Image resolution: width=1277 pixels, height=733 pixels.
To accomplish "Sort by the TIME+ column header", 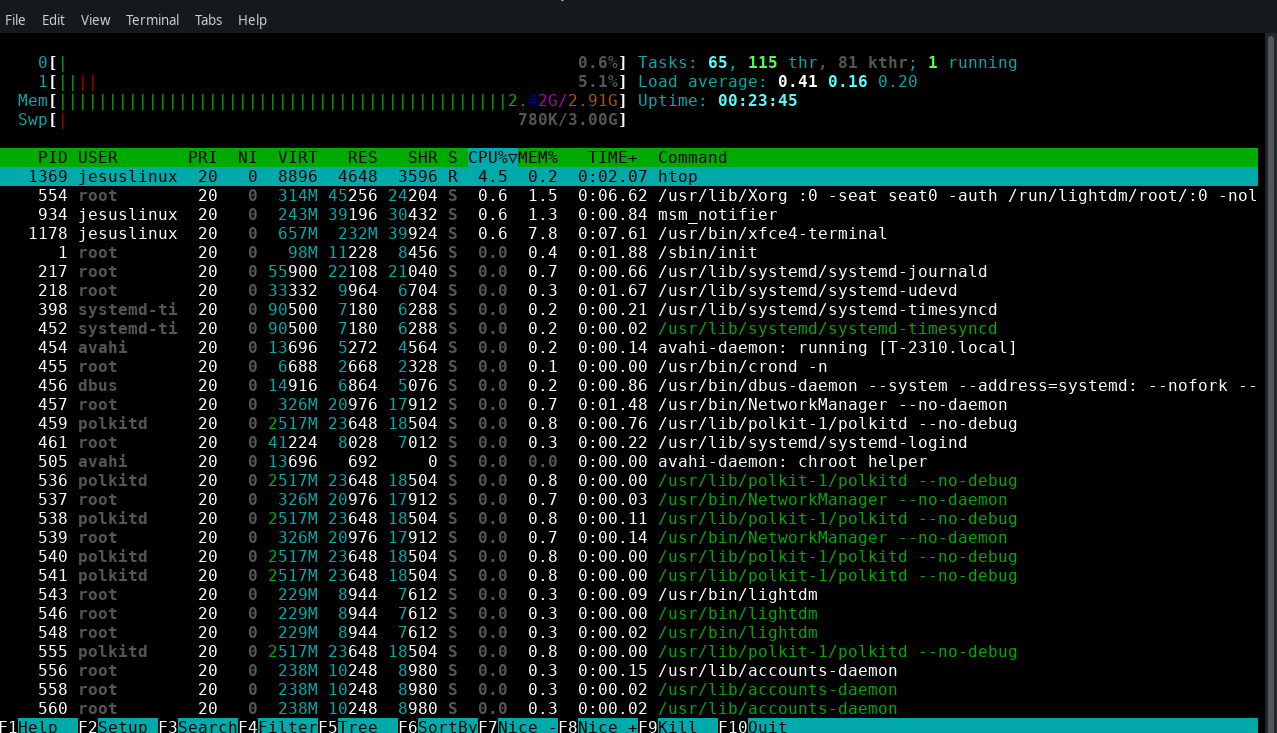I will [x=613, y=158].
